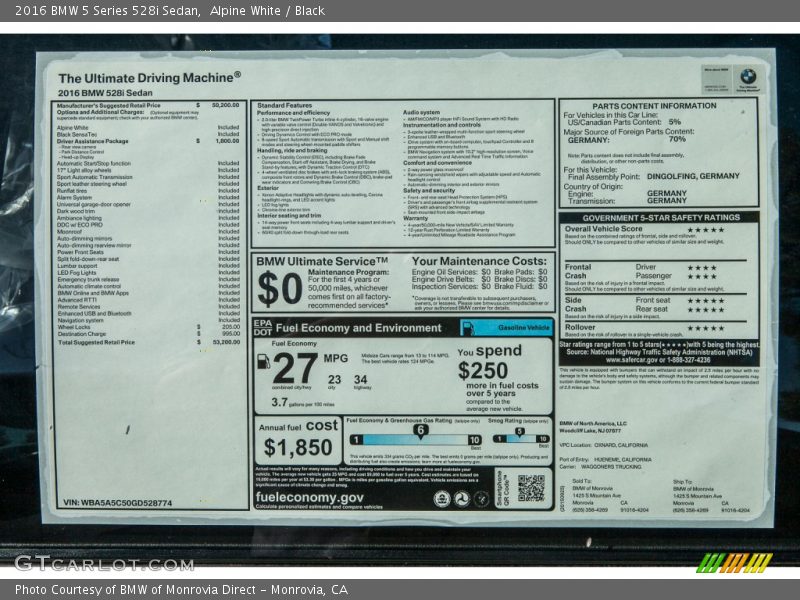Click the Gasoline Vehicle label

[x=524, y=327]
